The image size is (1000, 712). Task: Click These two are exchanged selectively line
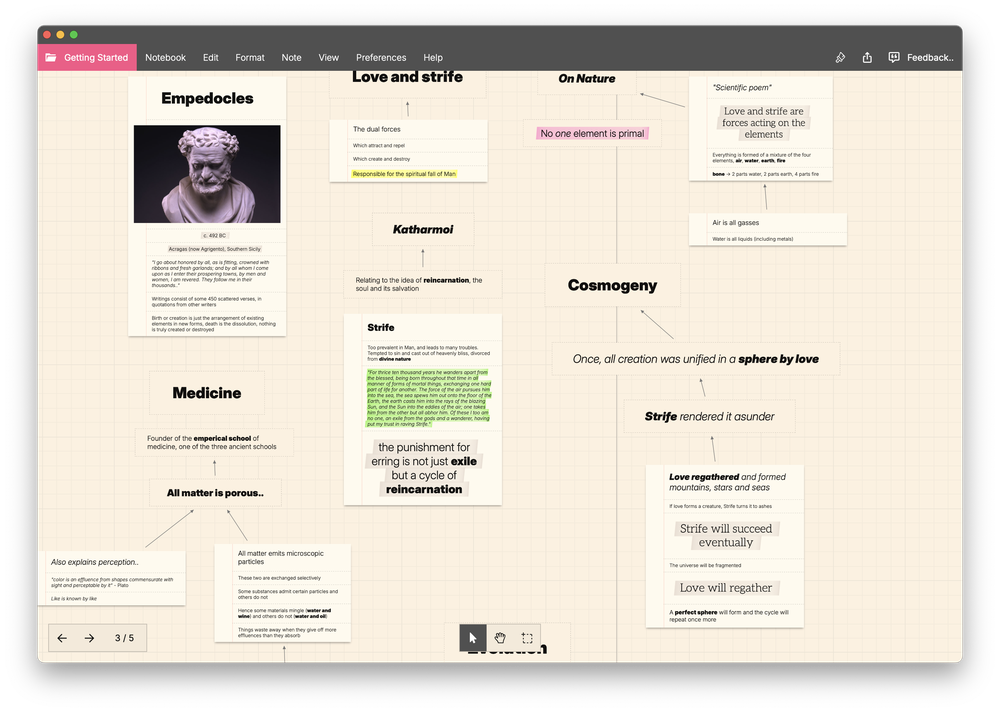pos(279,578)
